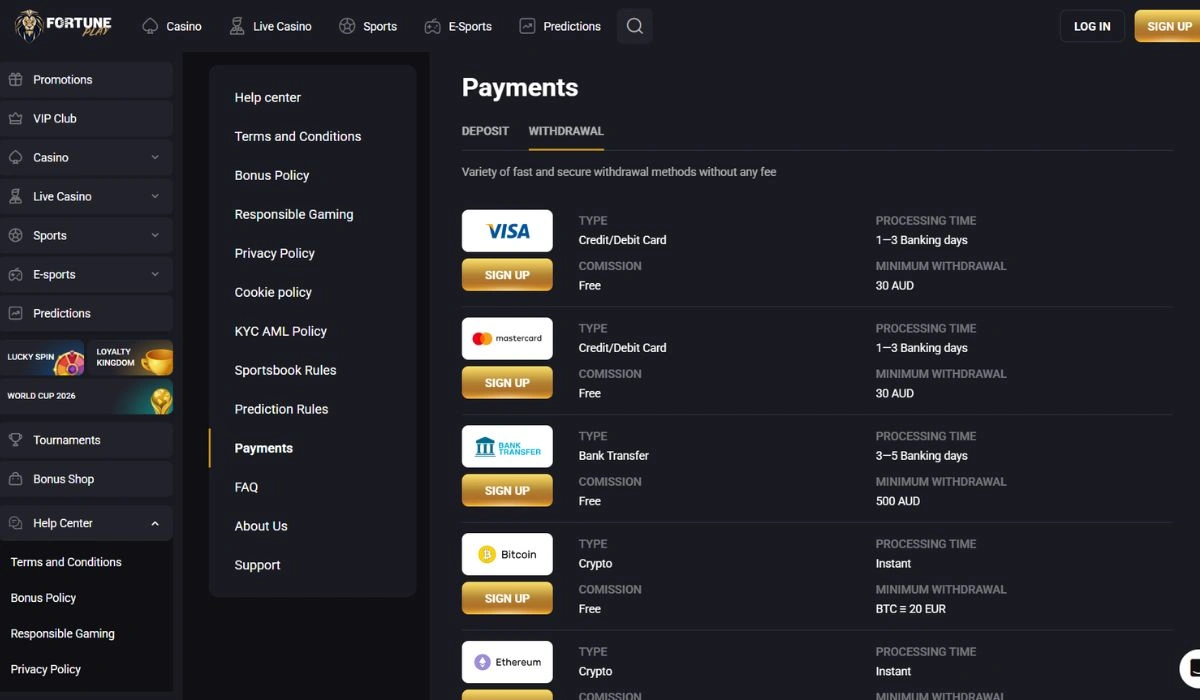Open Cookie policy page
This screenshot has height=700, width=1200.
[273, 292]
